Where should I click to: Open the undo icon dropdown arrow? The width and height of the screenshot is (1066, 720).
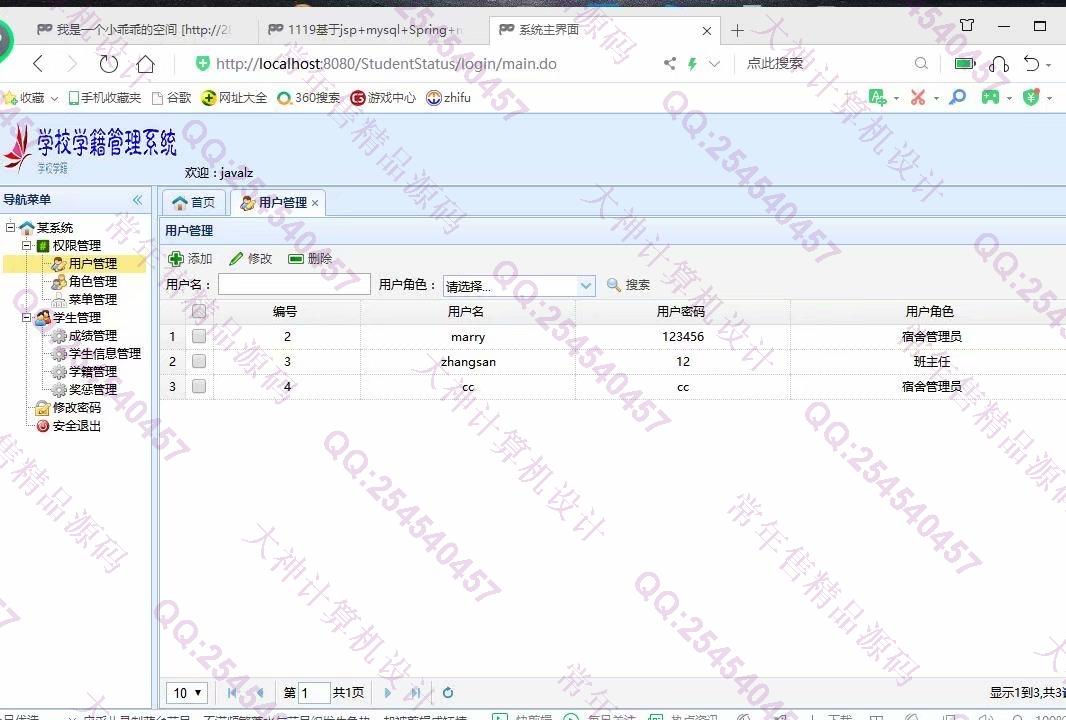(x=1049, y=65)
